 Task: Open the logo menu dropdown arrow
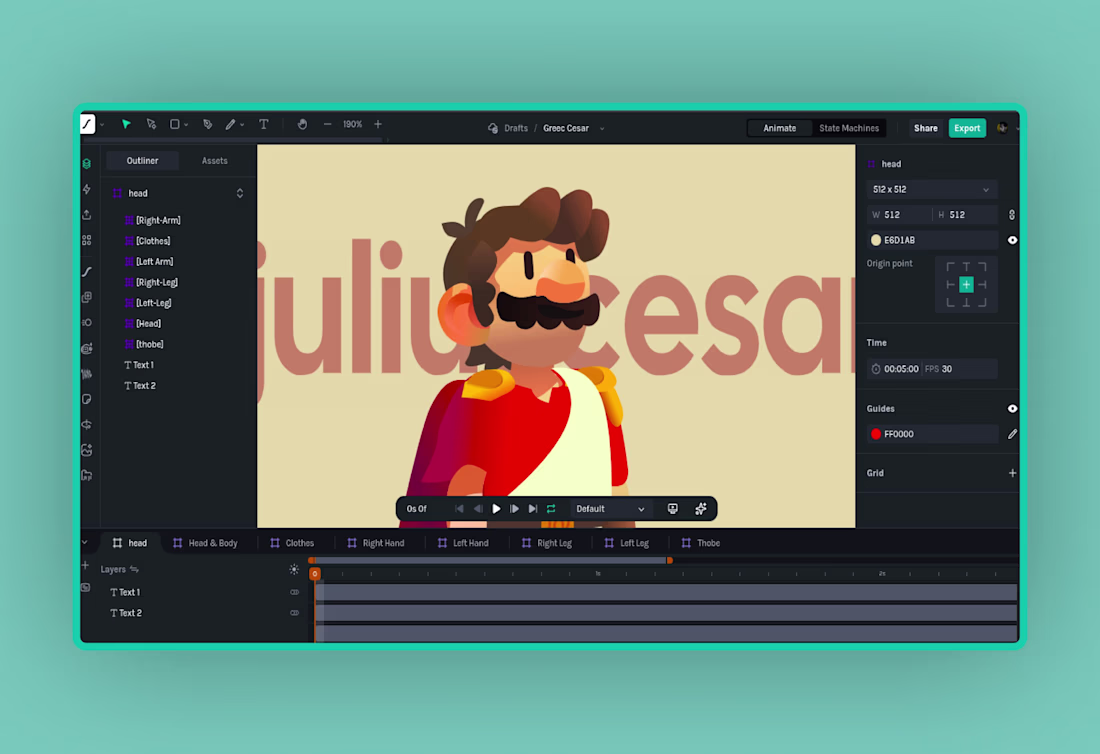tap(102, 125)
